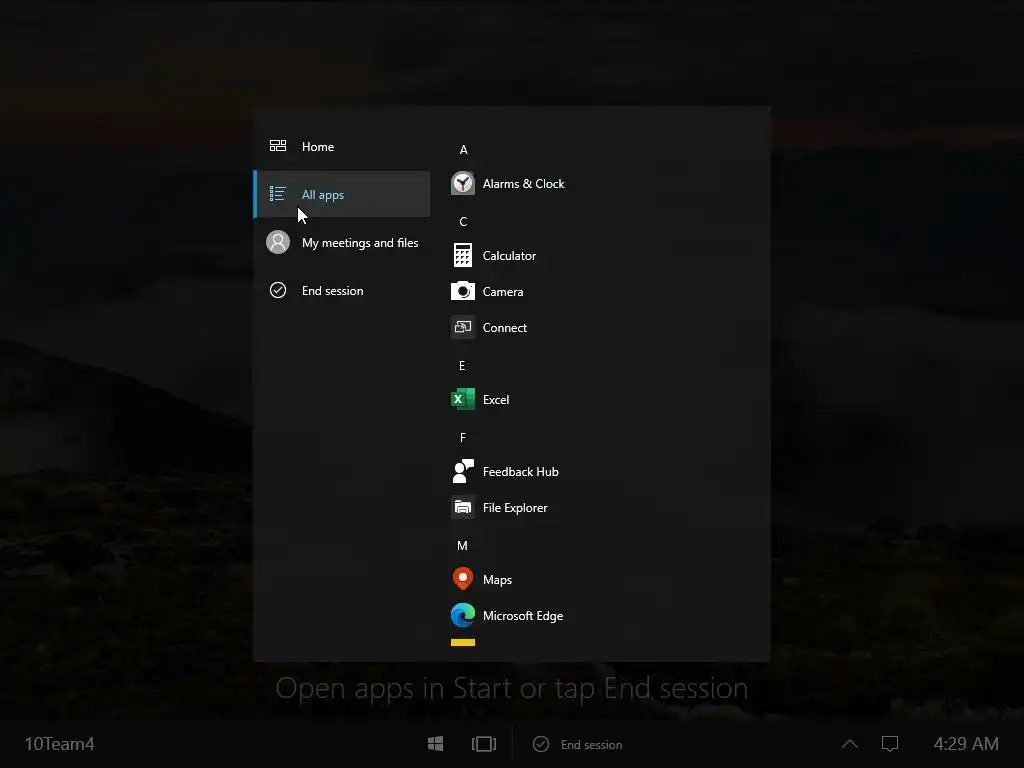Image resolution: width=1024 pixels, height=768 pixels.
Task: Click the Alarms & Clock label
Action: [x=524, y=184]
